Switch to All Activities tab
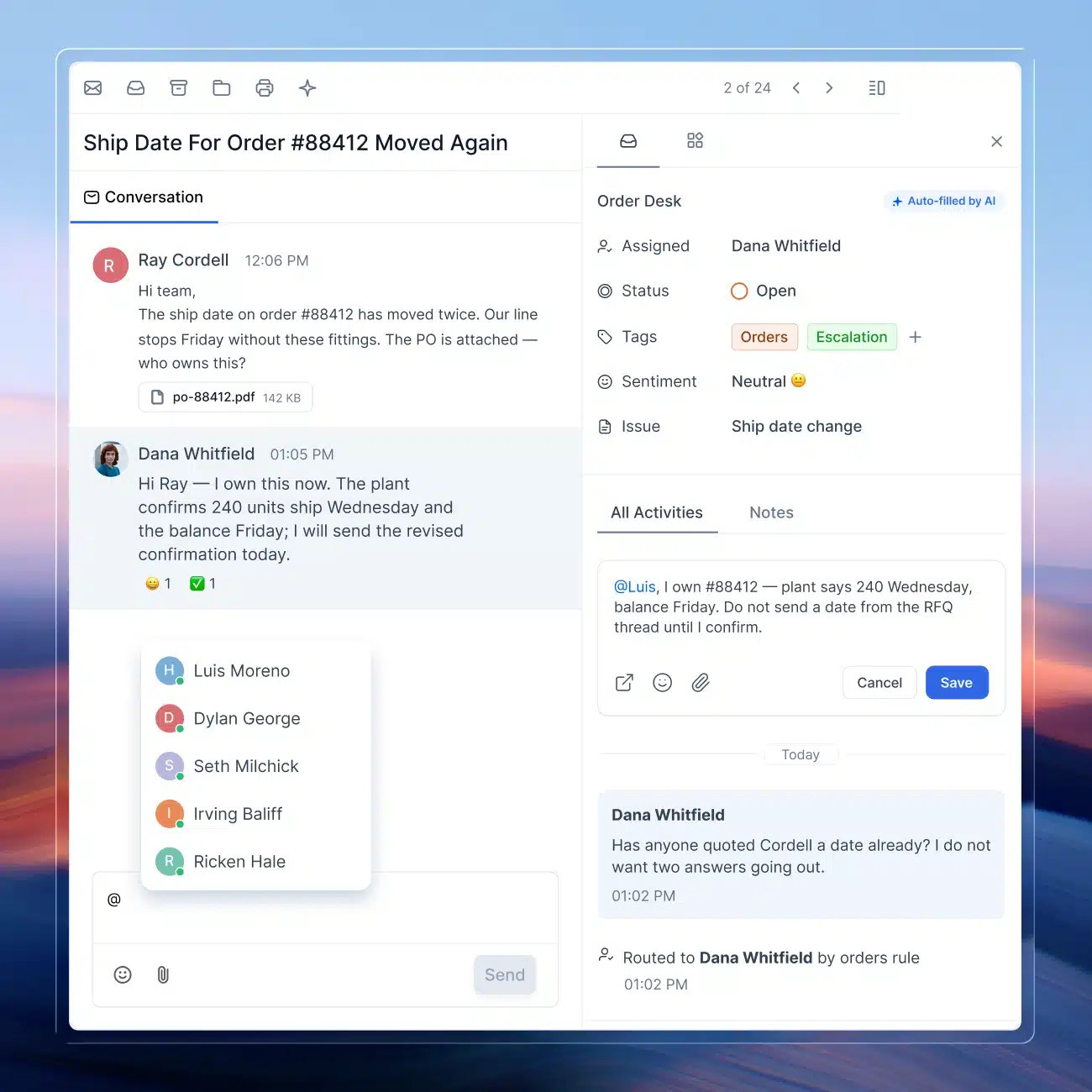 click(657, 512)
